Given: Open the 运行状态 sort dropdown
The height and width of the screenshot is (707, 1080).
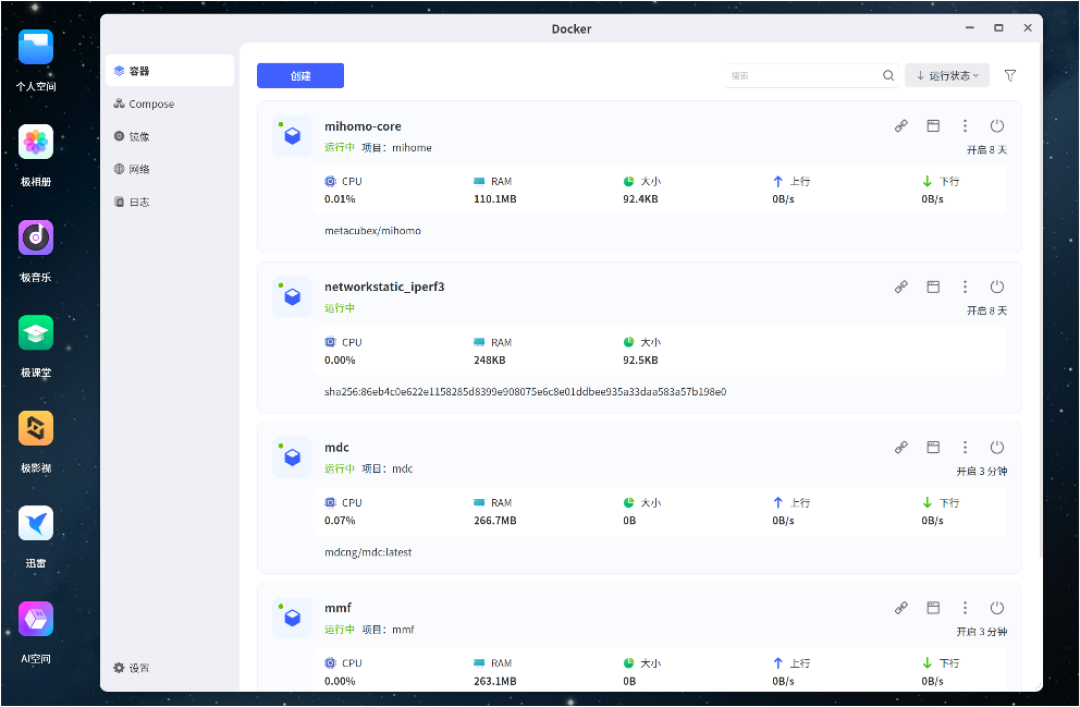Looking at the screenshot, I should (x=947, y=76).
